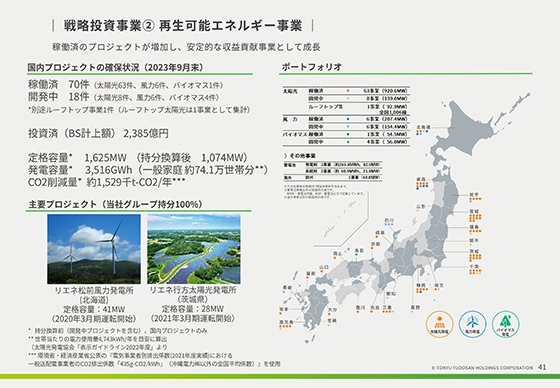Click the 奈良 map label

tap(374, 307)
